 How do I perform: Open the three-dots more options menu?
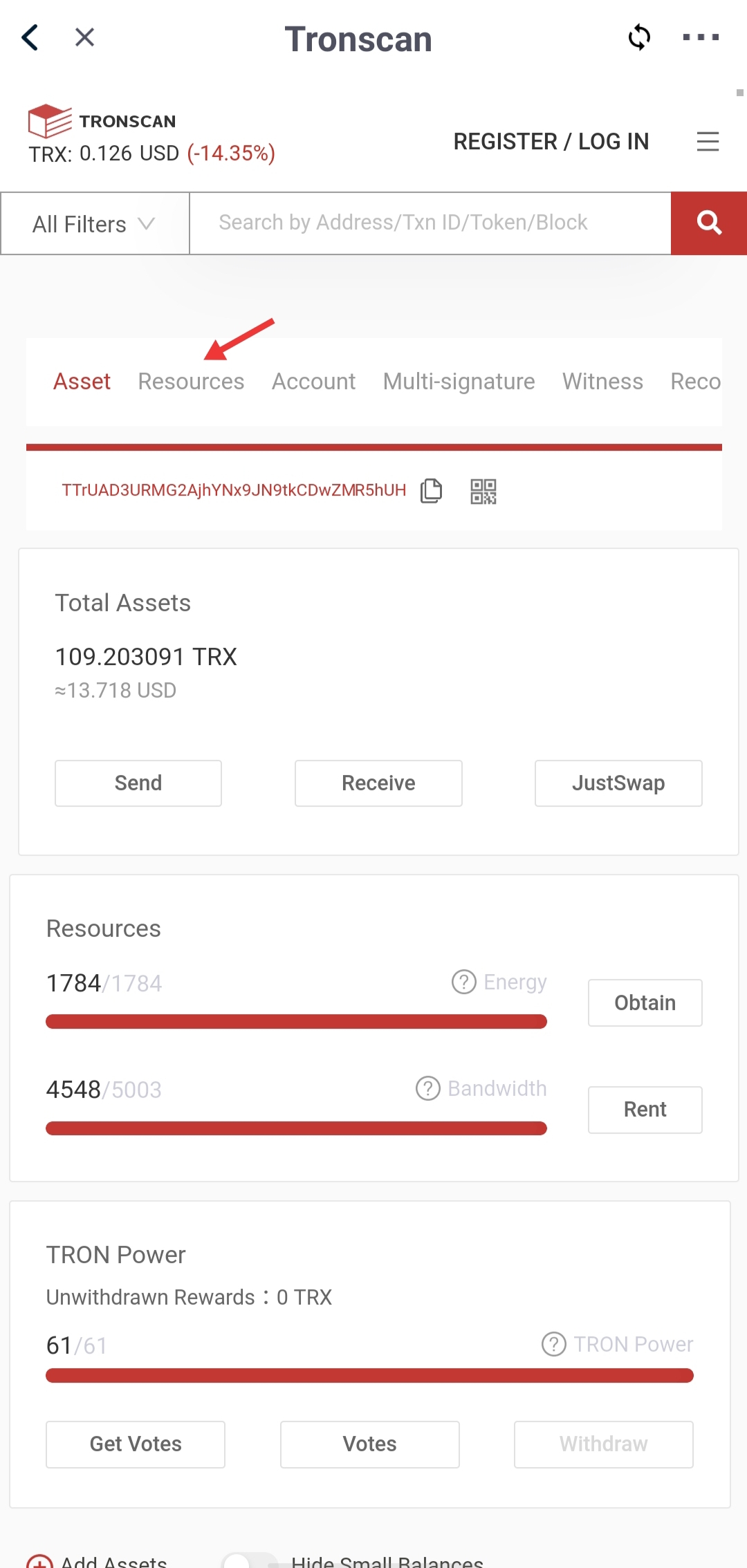coord(701,37)
